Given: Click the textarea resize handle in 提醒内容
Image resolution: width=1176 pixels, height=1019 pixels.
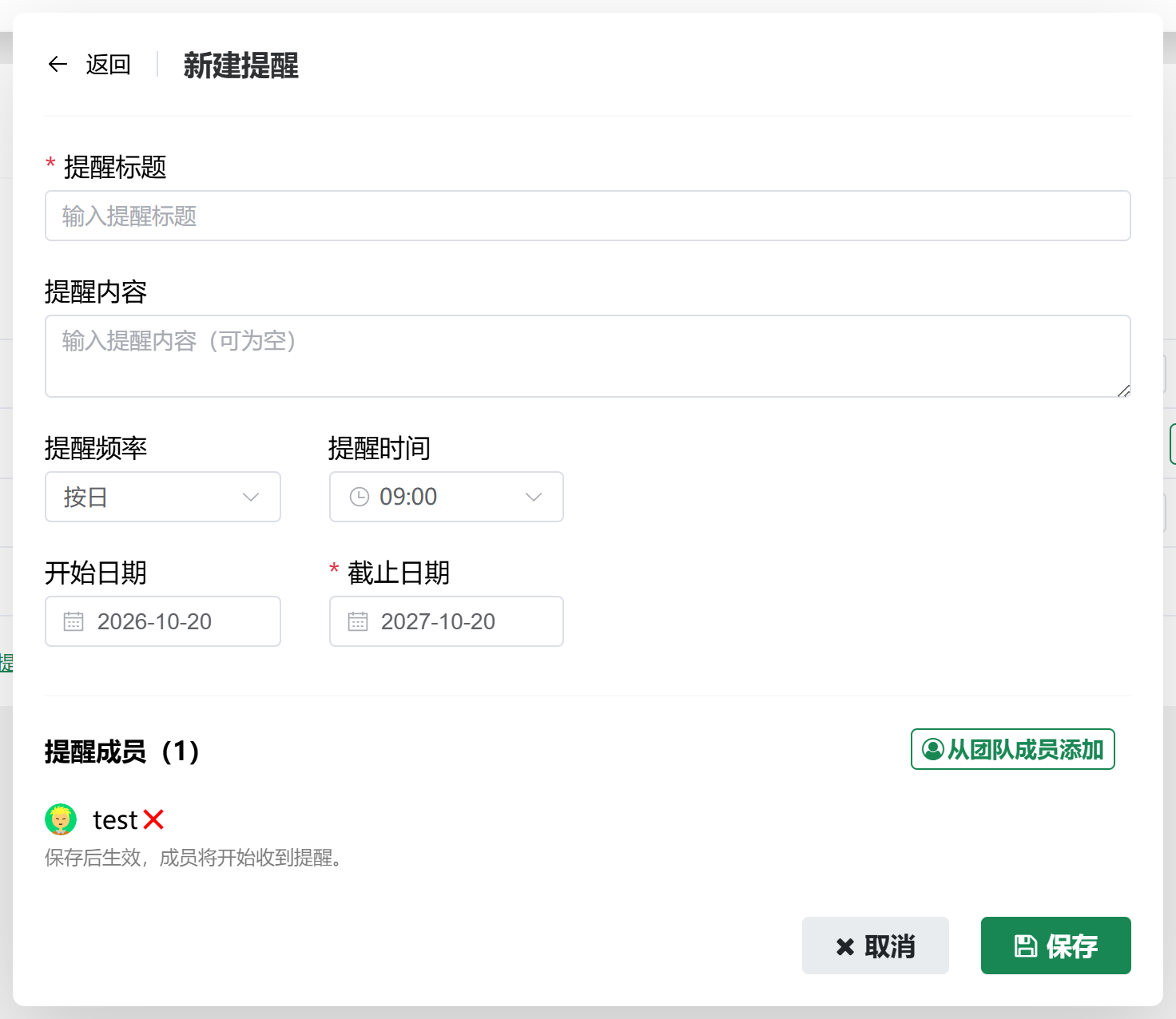Looking at the screenshot, I should coord(1123,391).
